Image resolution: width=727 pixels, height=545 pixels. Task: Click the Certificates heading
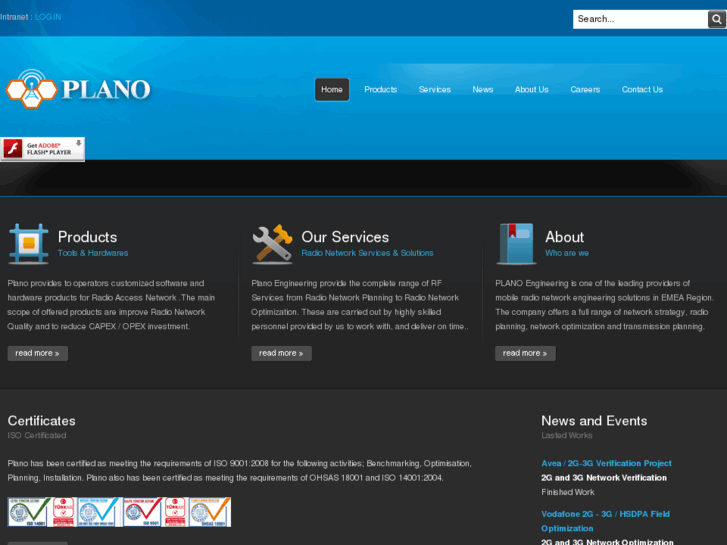pos(41,421)
